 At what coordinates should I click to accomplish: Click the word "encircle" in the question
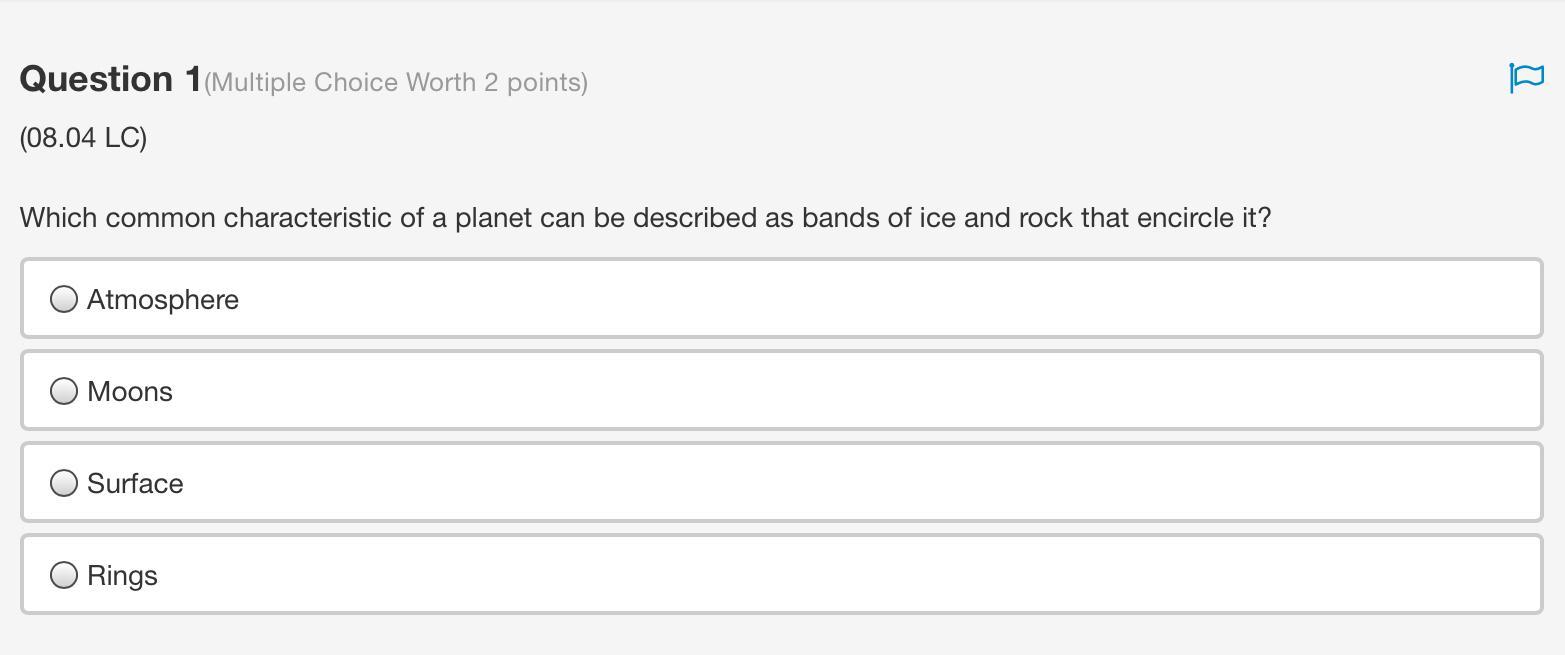pyautogui.click(x=1185, y=218)
